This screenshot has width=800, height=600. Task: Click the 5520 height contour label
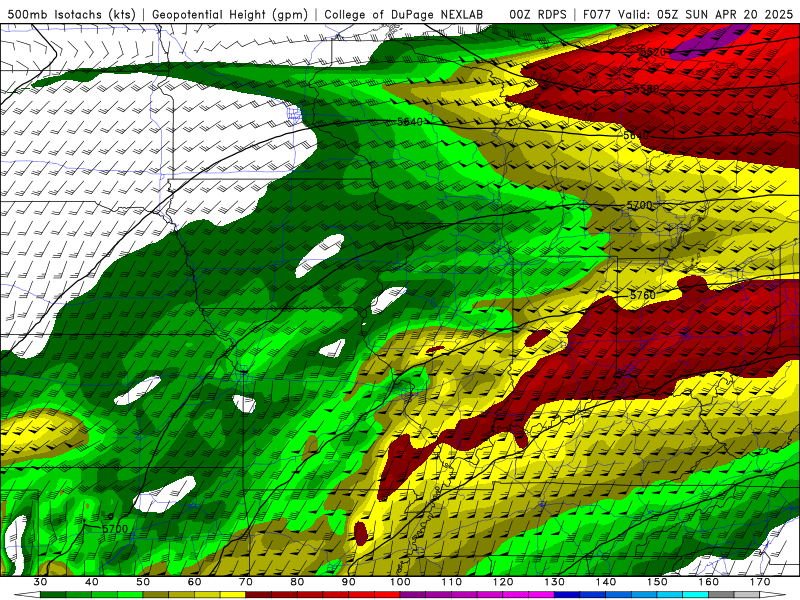(x=653, y=52)
